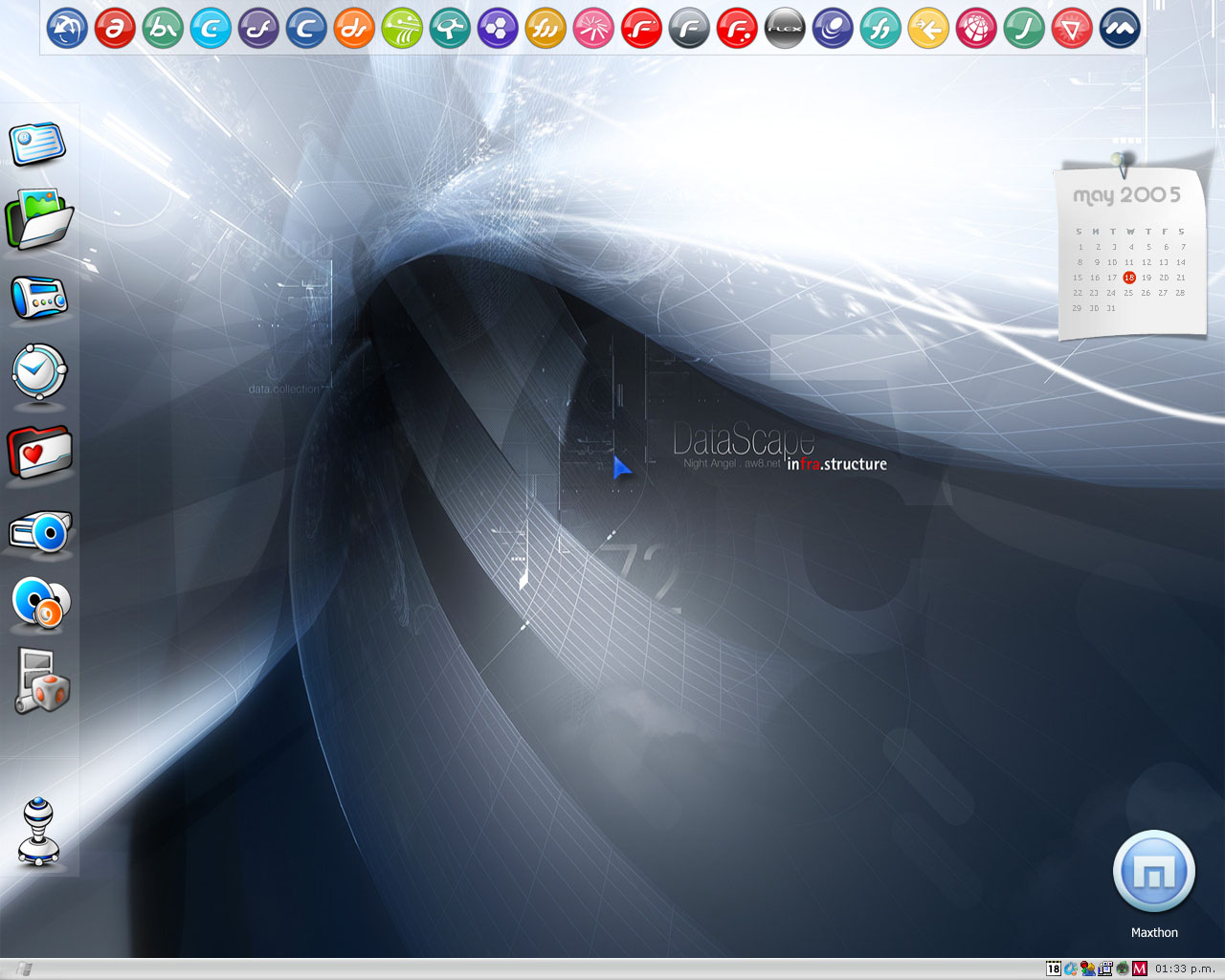
Task: Open the indigo swirl icon in top dock
Action: pyautogui.click(x=833, y=29)
